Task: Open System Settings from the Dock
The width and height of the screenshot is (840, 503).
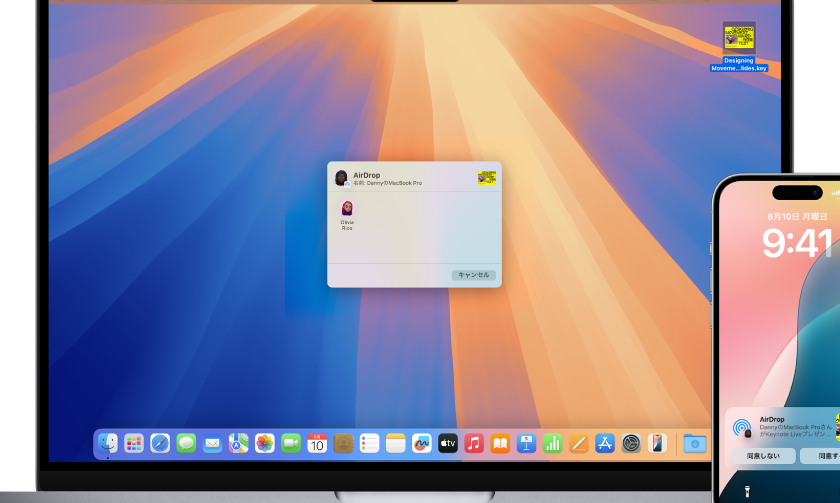Action: pyautogui.click(x=631, y=443)
